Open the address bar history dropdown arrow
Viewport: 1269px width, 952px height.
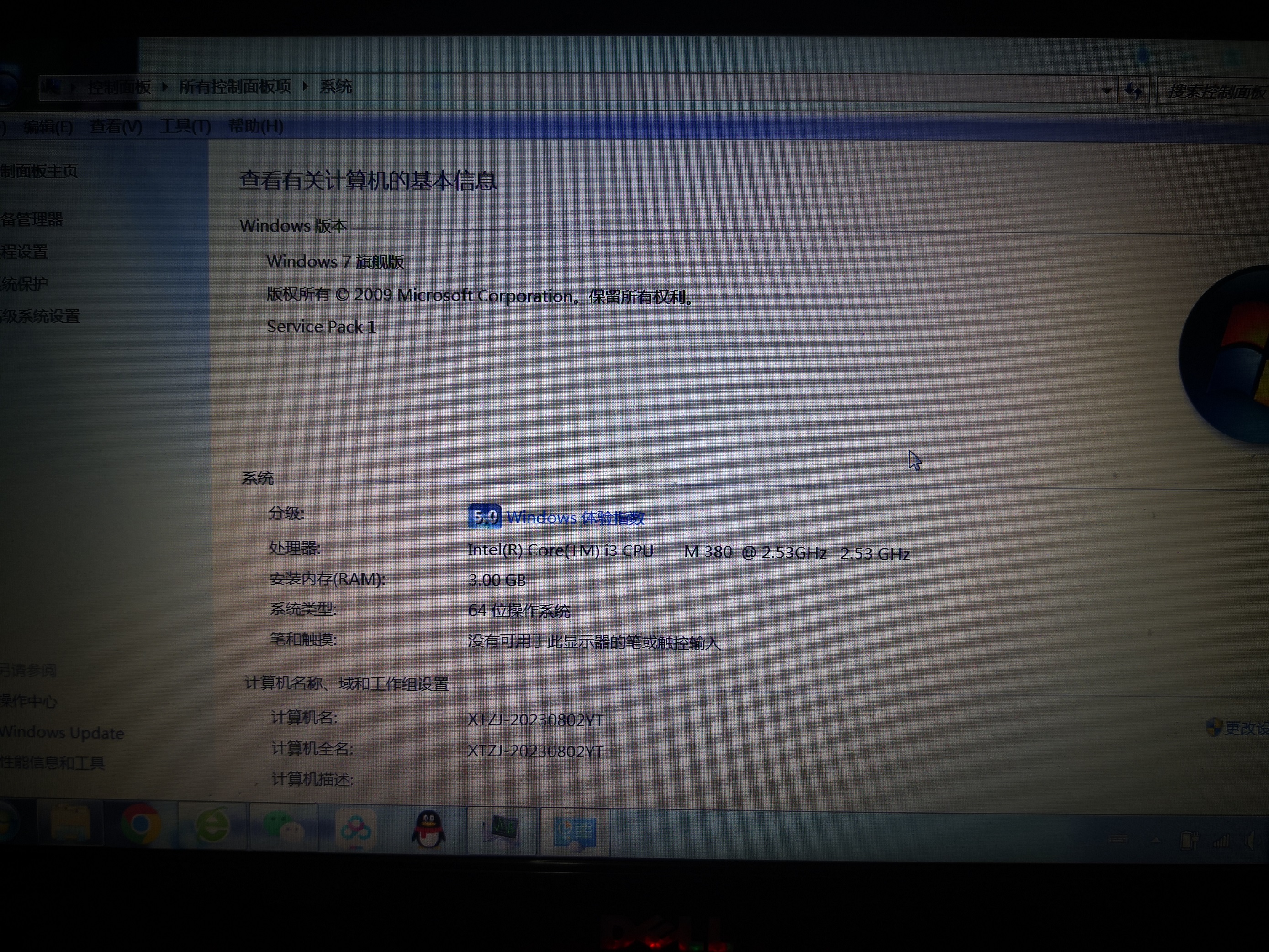(1107, 90)
